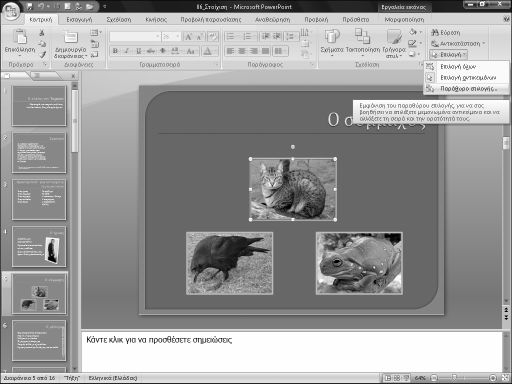
Task: Click the cat picture on the slide
Action: tap(293, 189)
